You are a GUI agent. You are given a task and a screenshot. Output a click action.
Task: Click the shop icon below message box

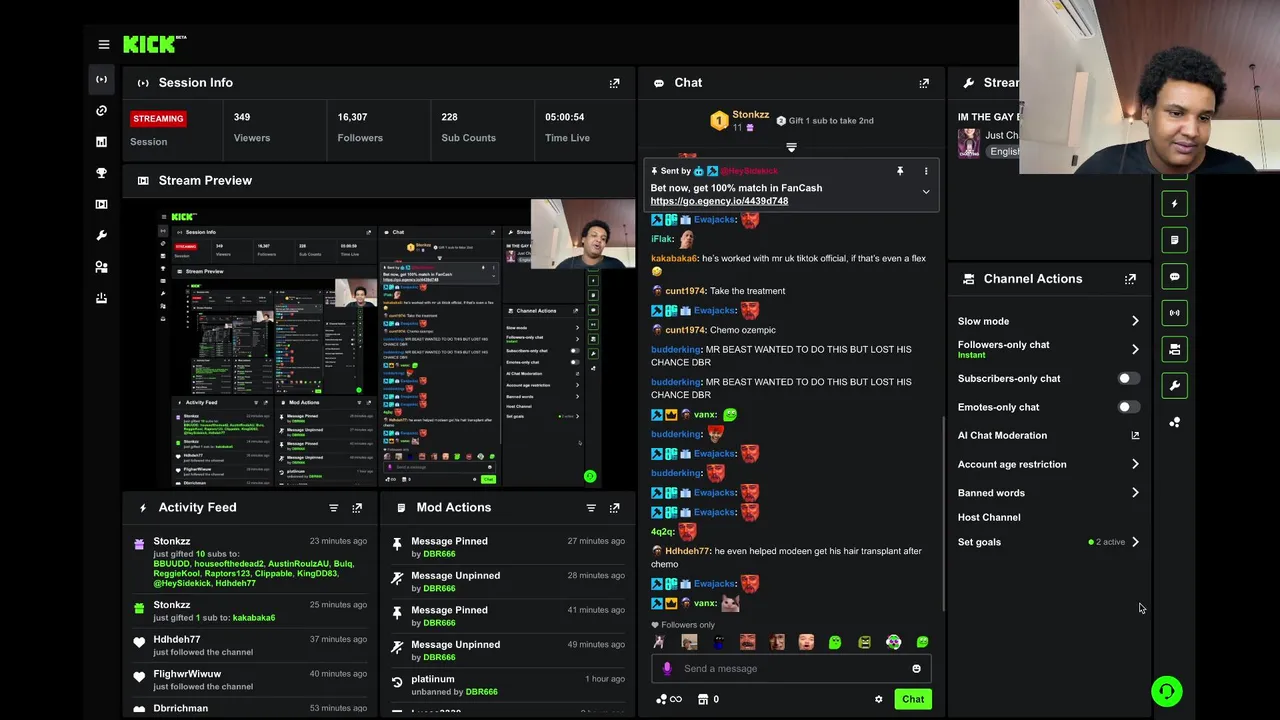[x=703, y=700]
